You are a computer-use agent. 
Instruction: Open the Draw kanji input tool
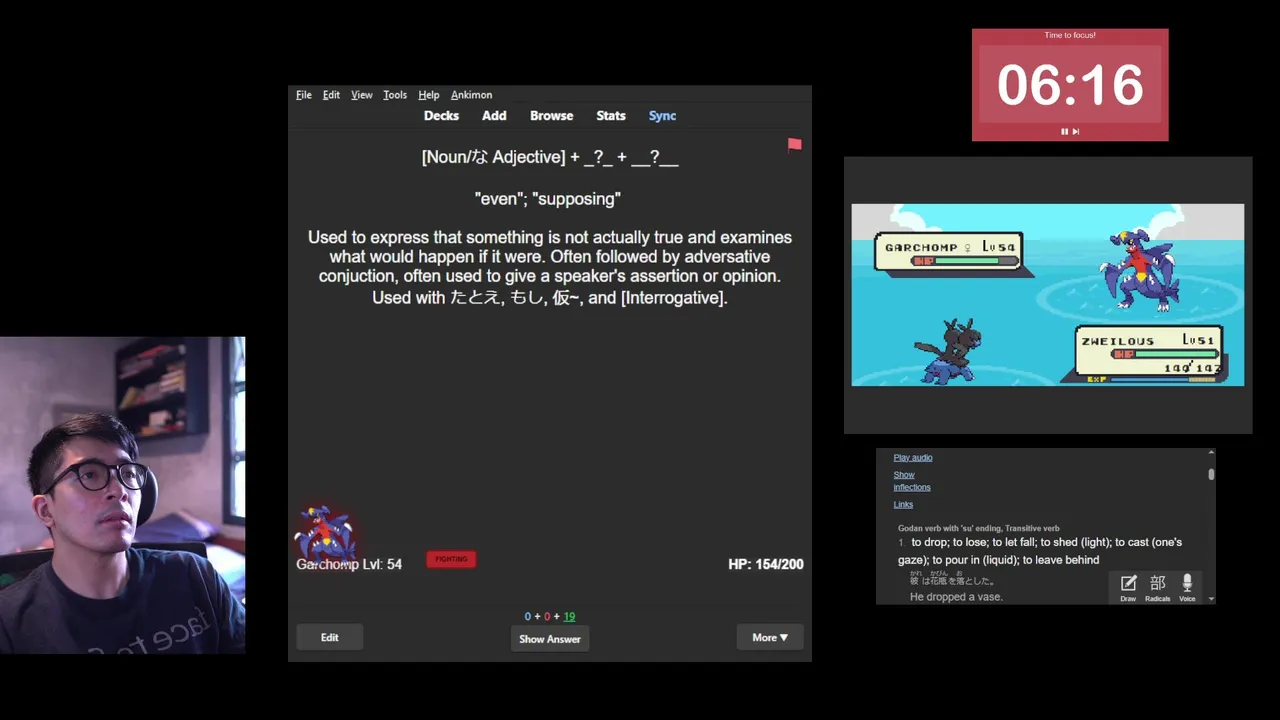(x=1128, y=588)
